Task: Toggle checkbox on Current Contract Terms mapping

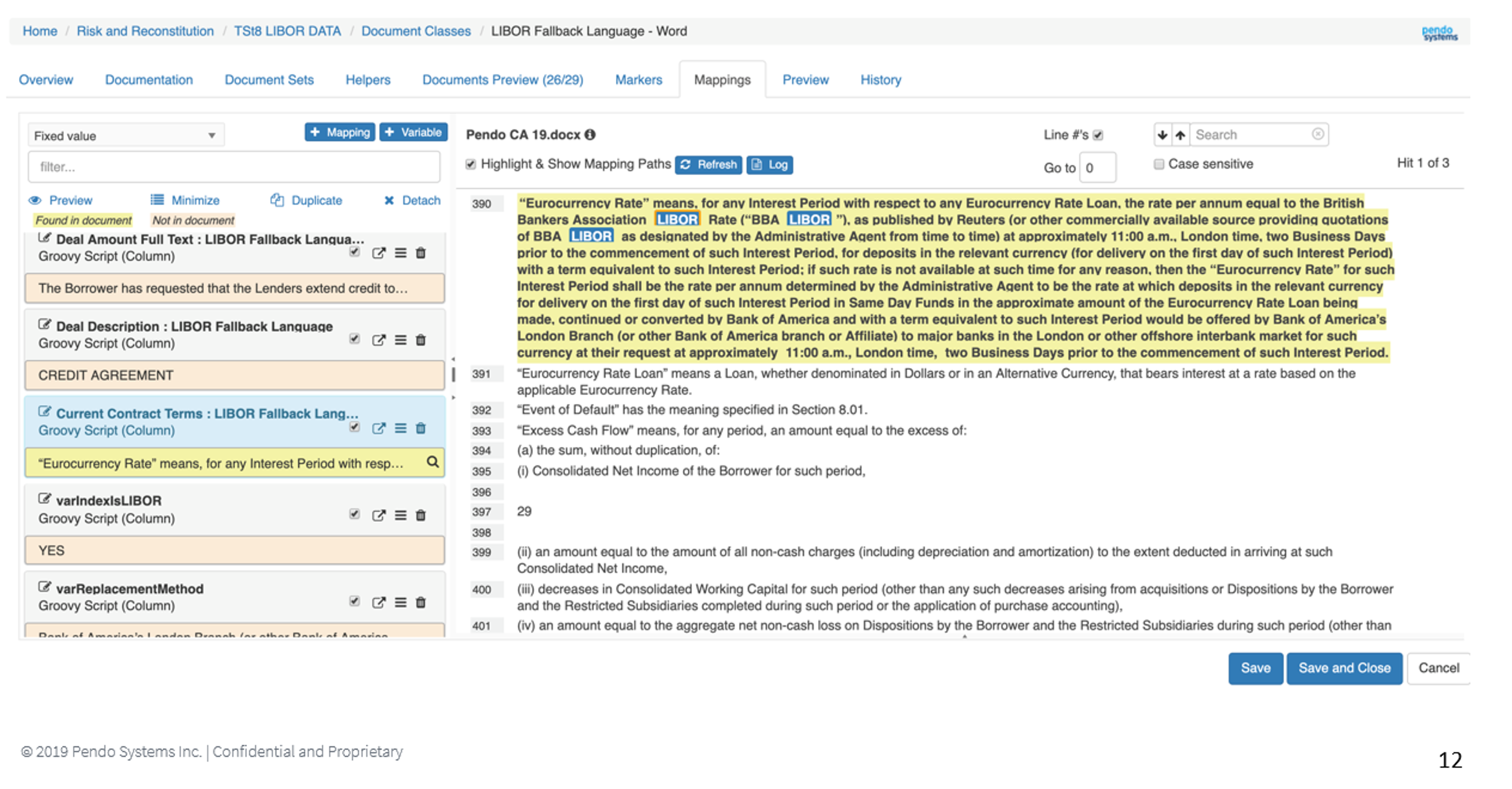Action: pyautogui.click(x=354, y=427)
